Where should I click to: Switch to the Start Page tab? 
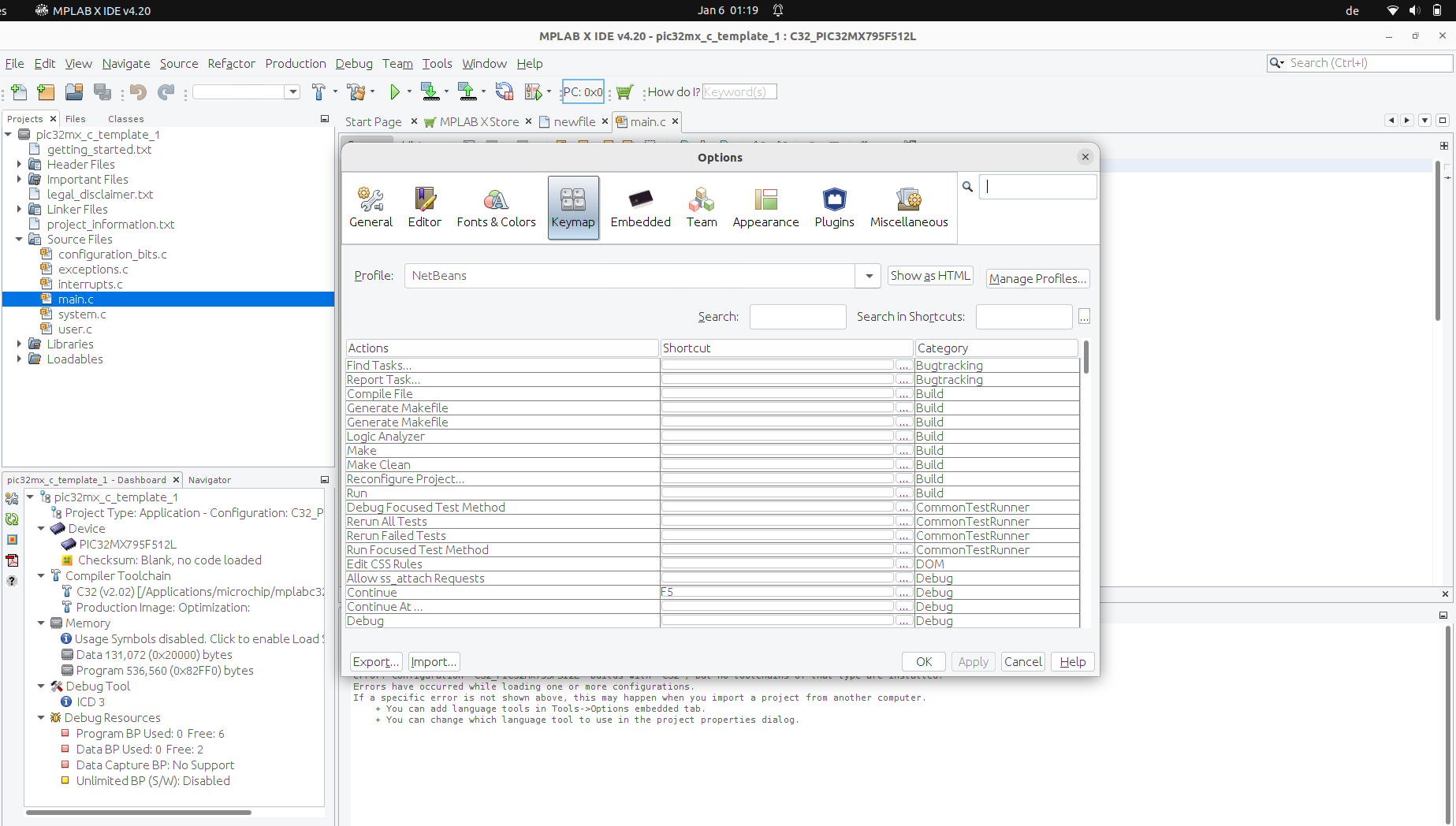373,122
